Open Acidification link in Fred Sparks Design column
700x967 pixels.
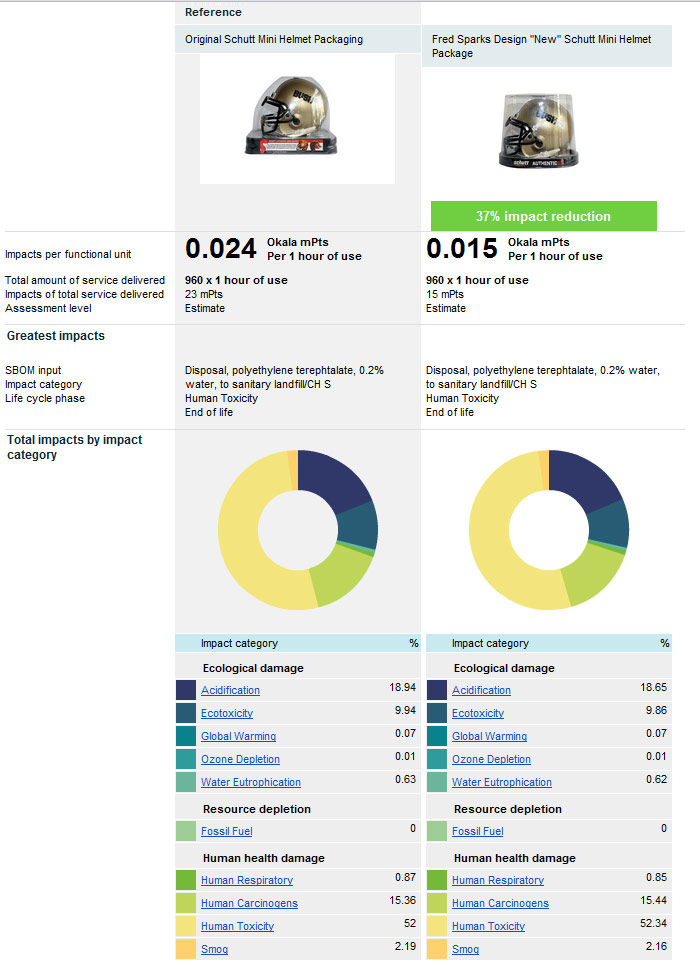pyautogui.click(x=481, y=690)
